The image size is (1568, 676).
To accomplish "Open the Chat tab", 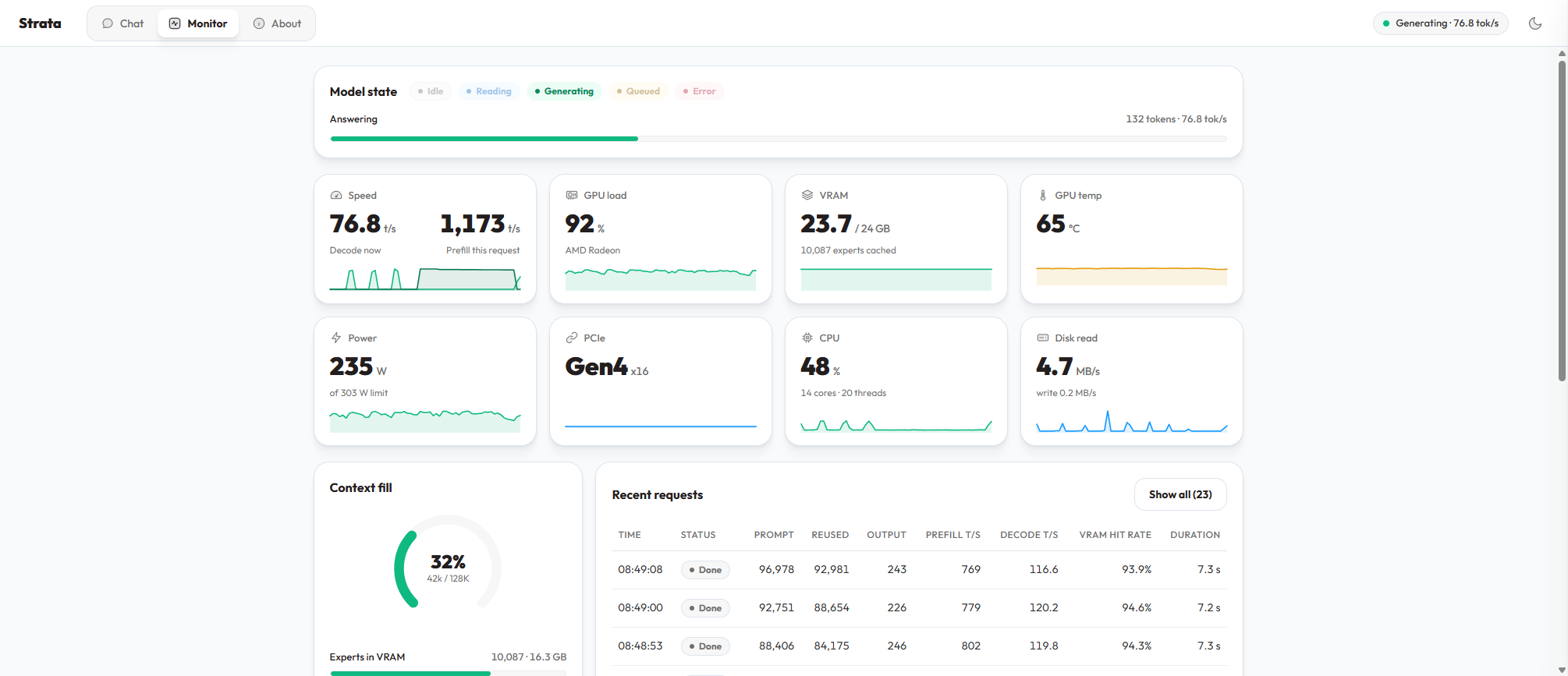I will coord(123,23).
